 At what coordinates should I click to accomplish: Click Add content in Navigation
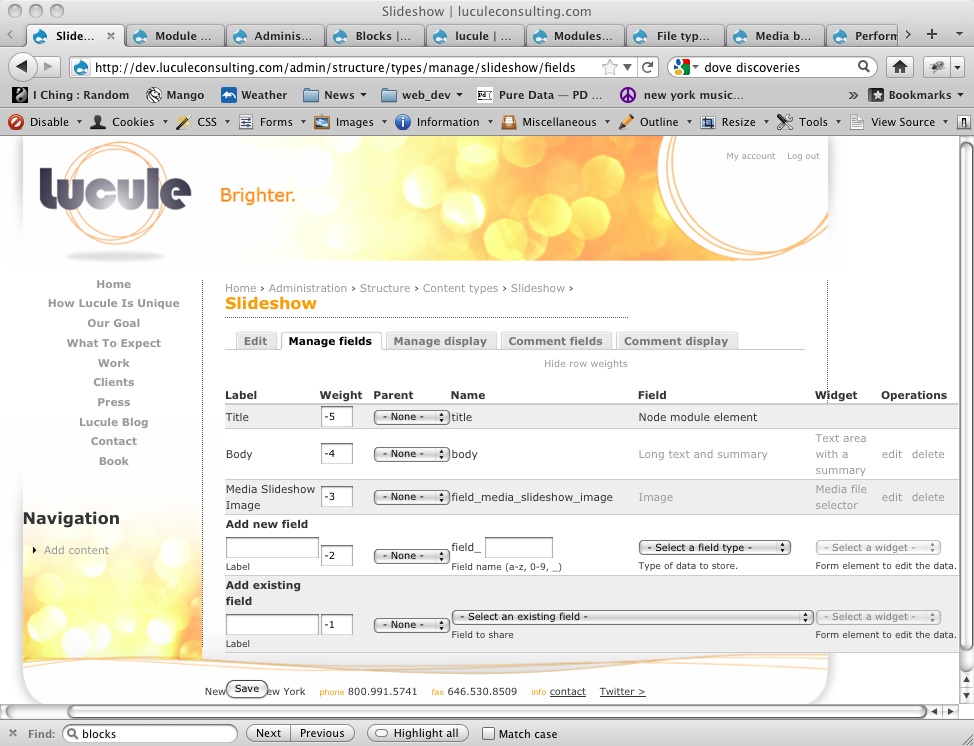point(76,550)
